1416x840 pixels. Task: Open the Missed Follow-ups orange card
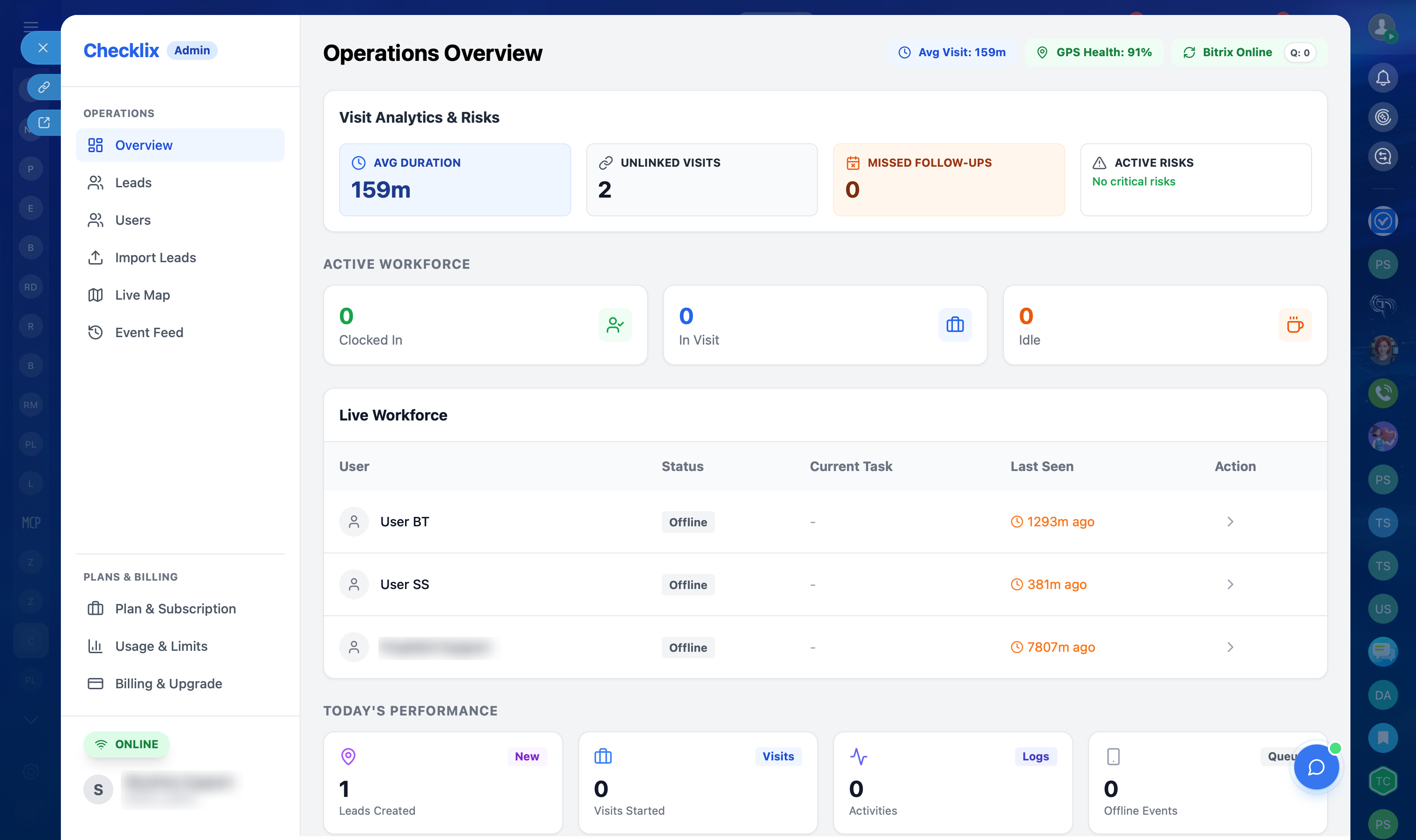949,179
